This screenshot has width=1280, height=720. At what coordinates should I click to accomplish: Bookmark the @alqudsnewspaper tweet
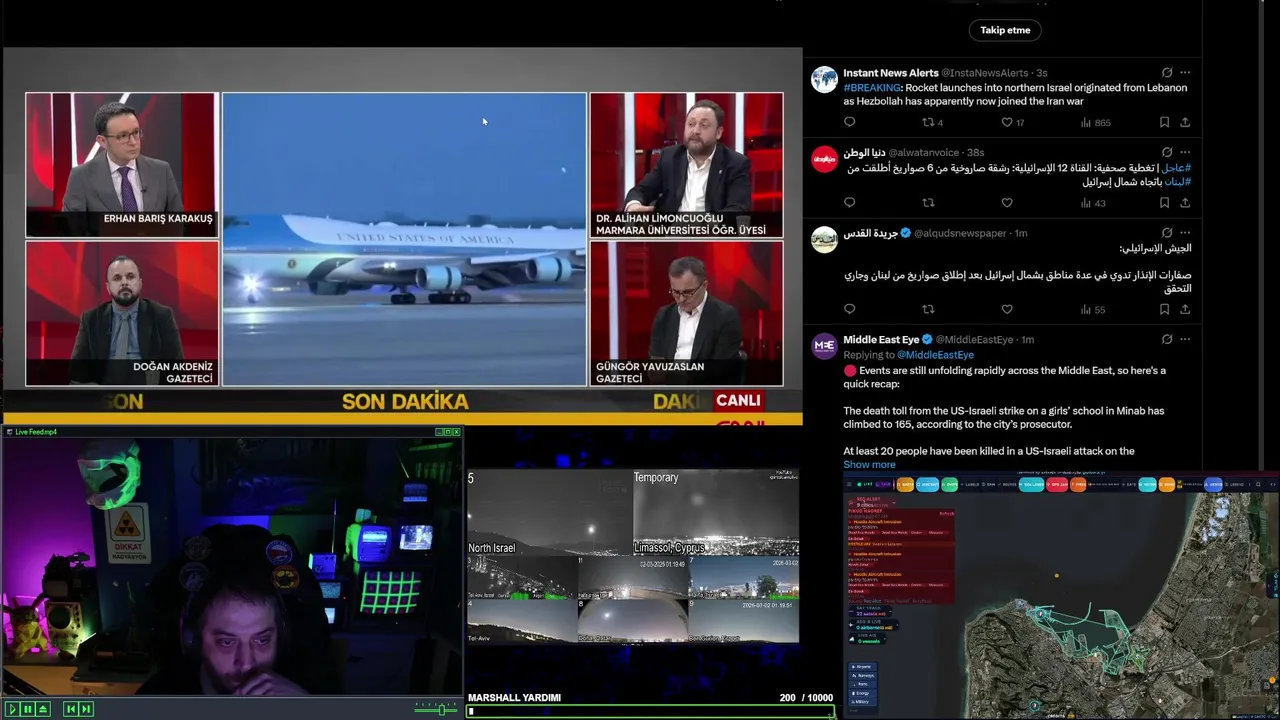[1164, 309]
